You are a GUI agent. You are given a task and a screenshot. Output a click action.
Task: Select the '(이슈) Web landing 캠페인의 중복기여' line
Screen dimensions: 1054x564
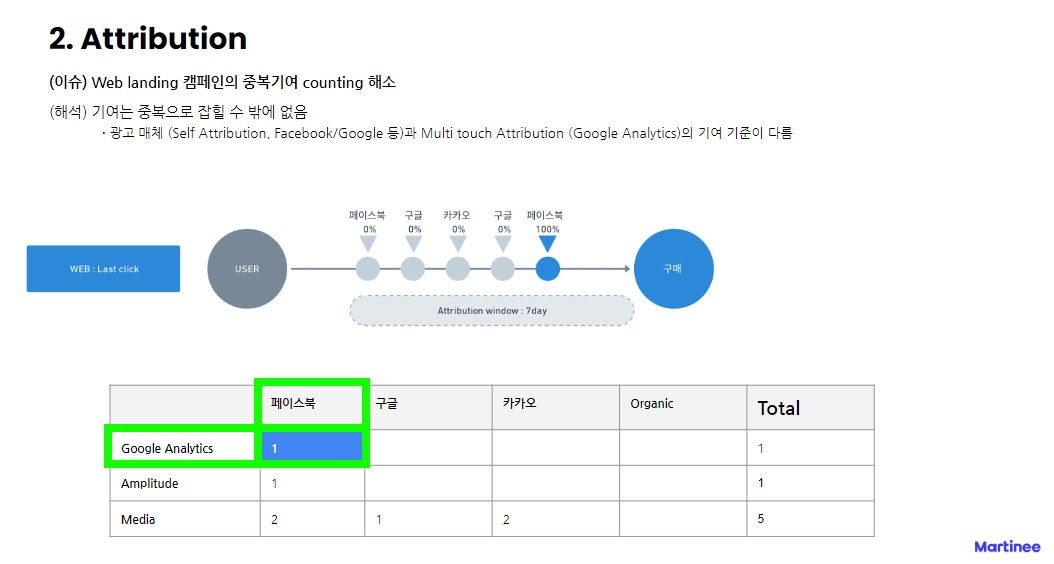pyautogui.click(x=222, y=83)
